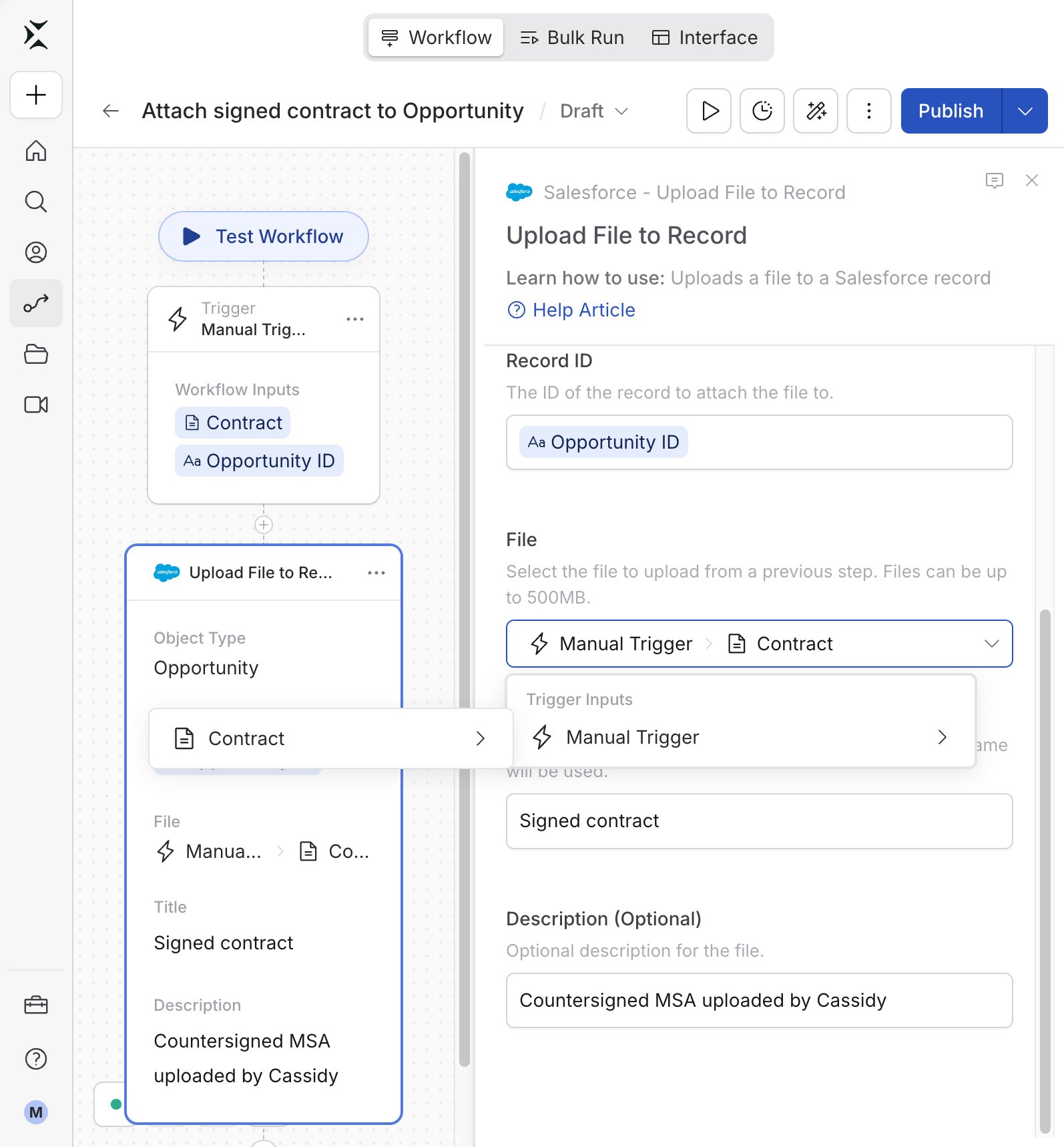1064x1147 pixels.
Task: Switch to the Workflow tab
Action: (x=436, y=37)
